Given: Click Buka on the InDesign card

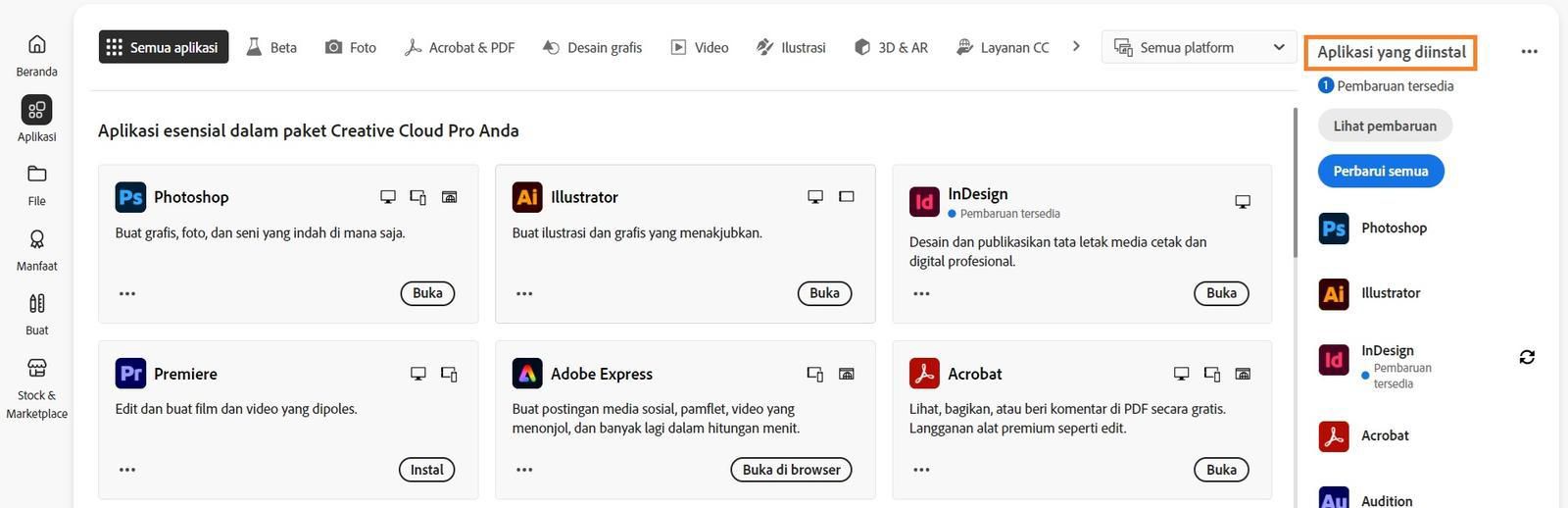Looking at the screenshot, I should 1221,293.
